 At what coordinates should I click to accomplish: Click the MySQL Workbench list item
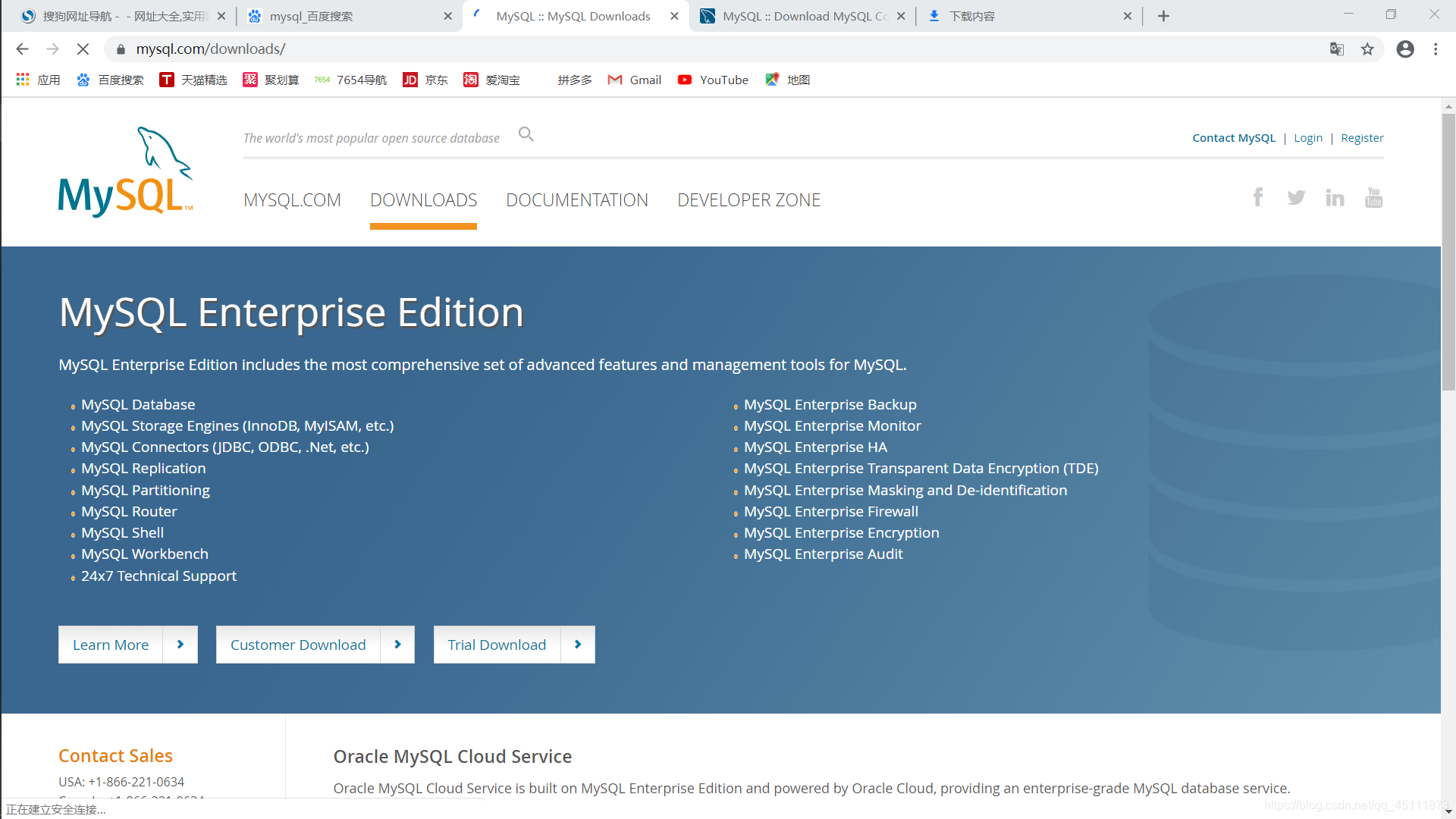pos(145,554)
